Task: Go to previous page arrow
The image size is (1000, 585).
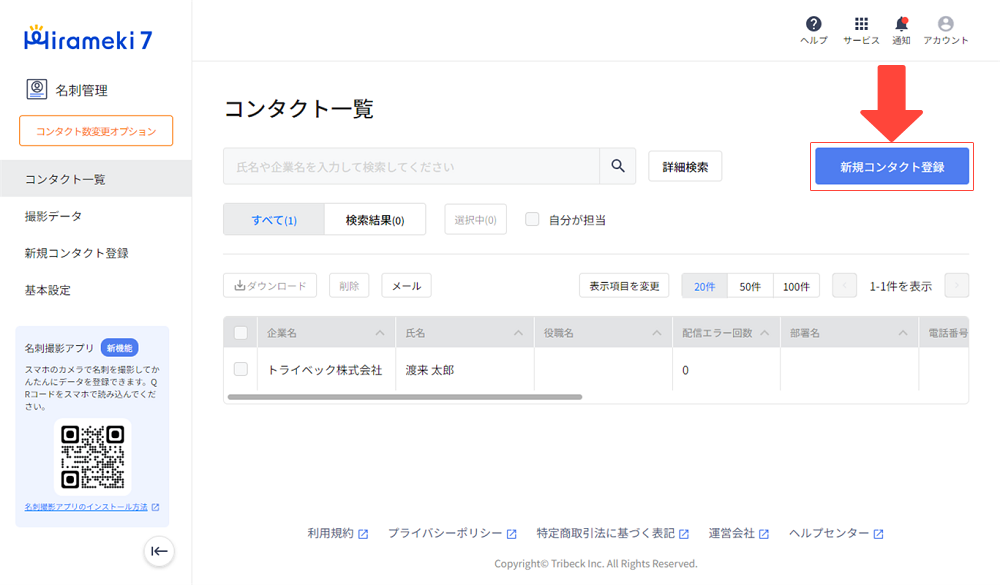Action: coord(844,286)
